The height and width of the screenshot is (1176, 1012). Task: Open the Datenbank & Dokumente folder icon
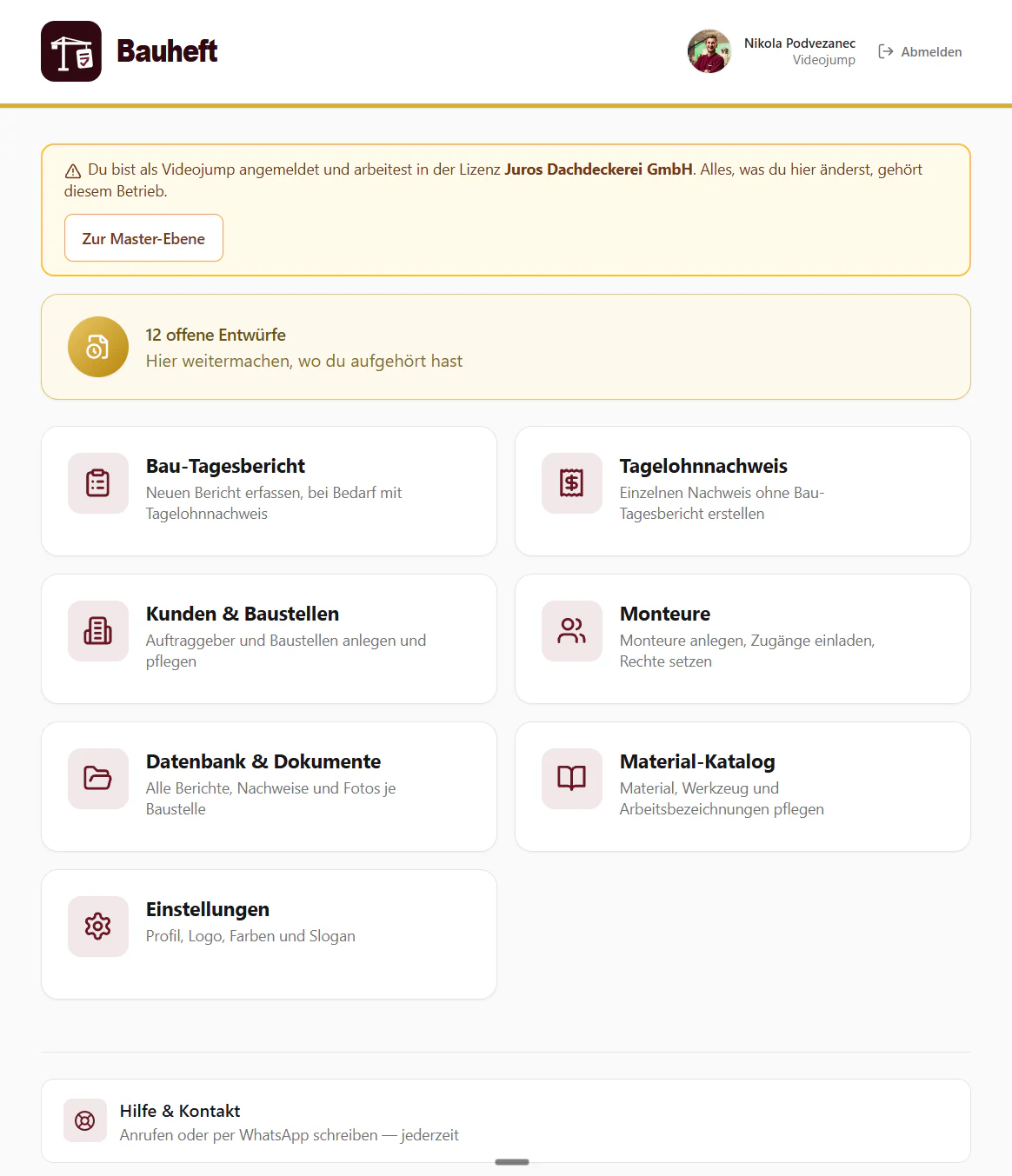point(98,779)
